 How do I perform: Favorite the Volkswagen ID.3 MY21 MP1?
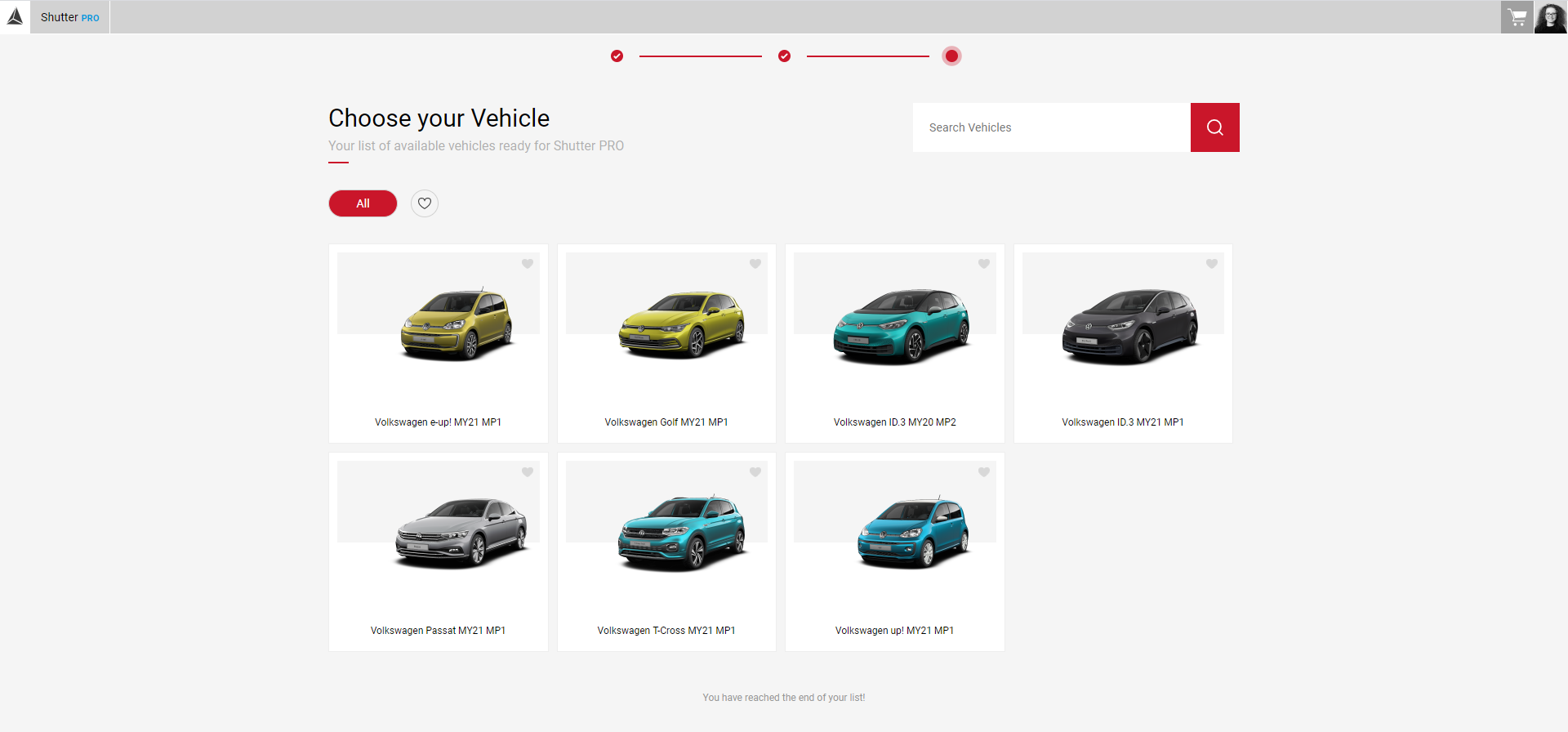point(1212,264)
